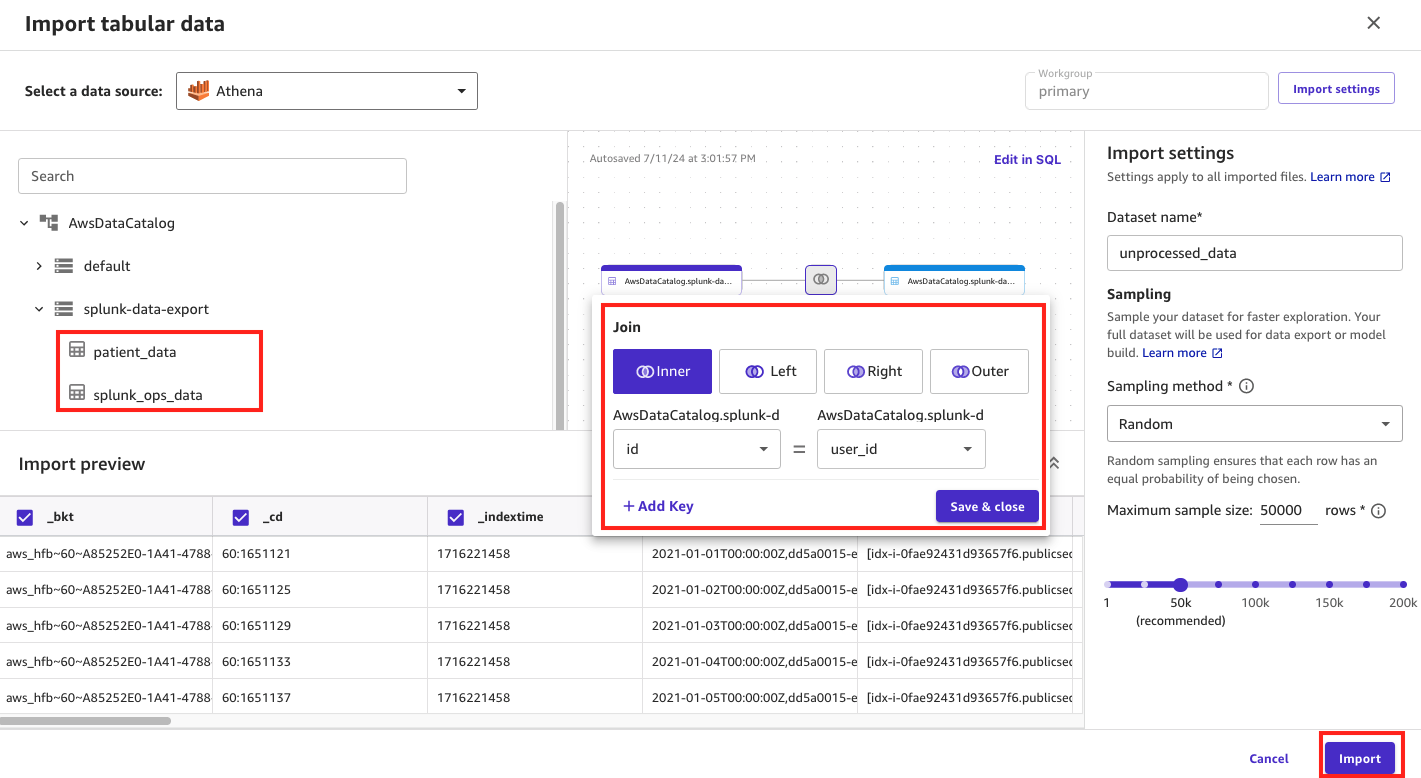This screenshot has width=1421, height=778.
Task: Uncheck the _cd column checkbox
Action: point(239,516)
